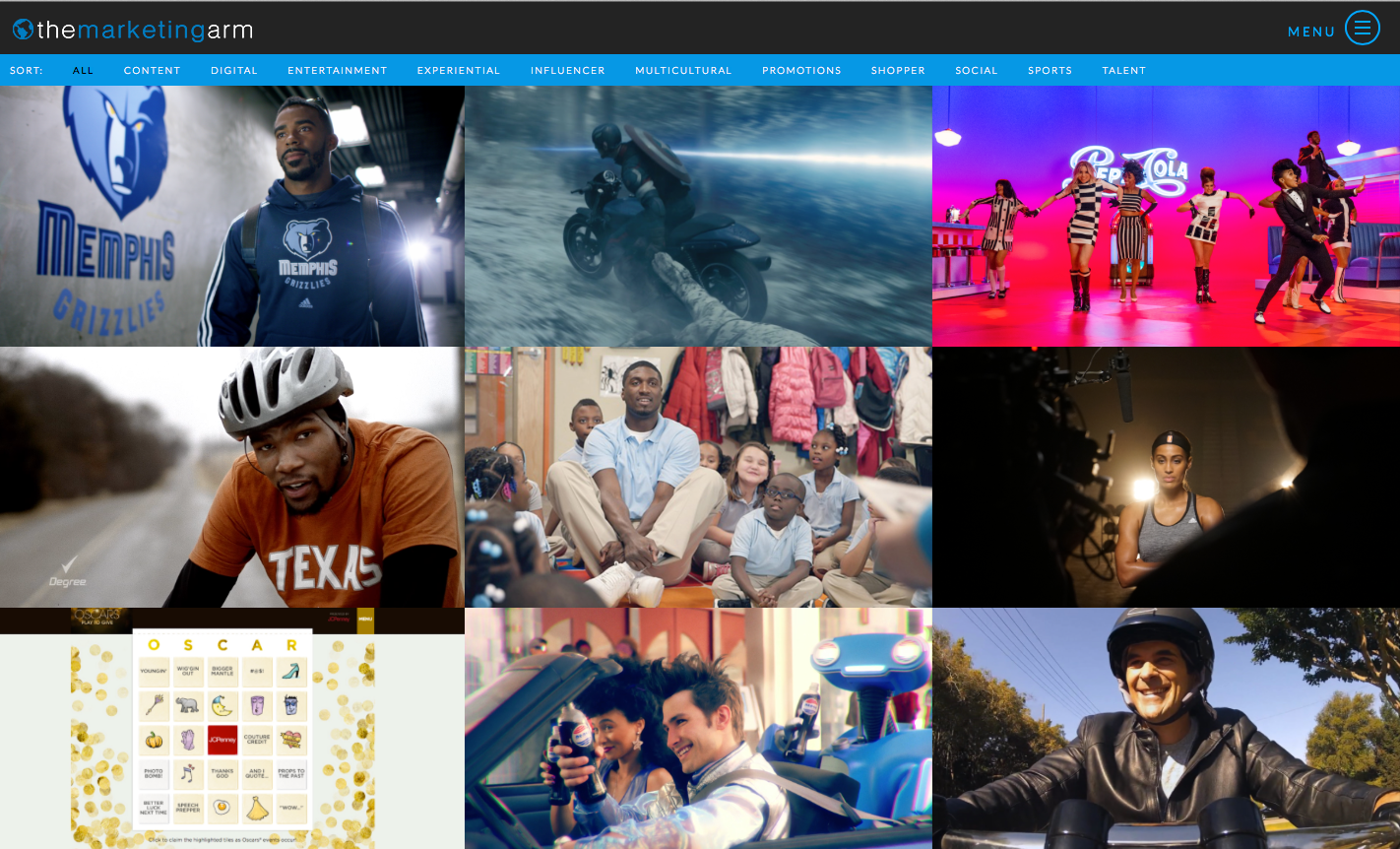This screenshot has width=1400, height=849.
Task: Open the Pepsi-Cola dancers thumbnail
Action: point(1166,216)
